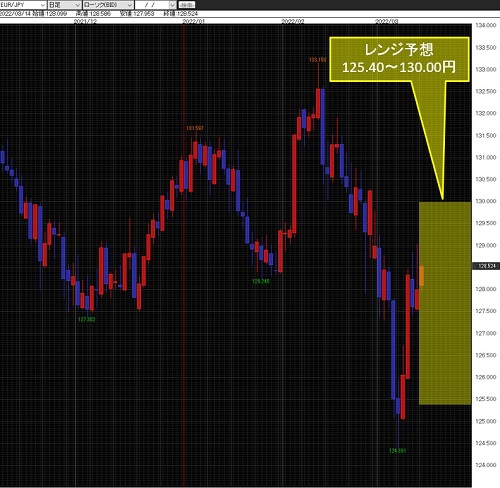Click the 127.382 swing low label
The height and width of the screenshot is (488, 500).
[x=87, y=319]
